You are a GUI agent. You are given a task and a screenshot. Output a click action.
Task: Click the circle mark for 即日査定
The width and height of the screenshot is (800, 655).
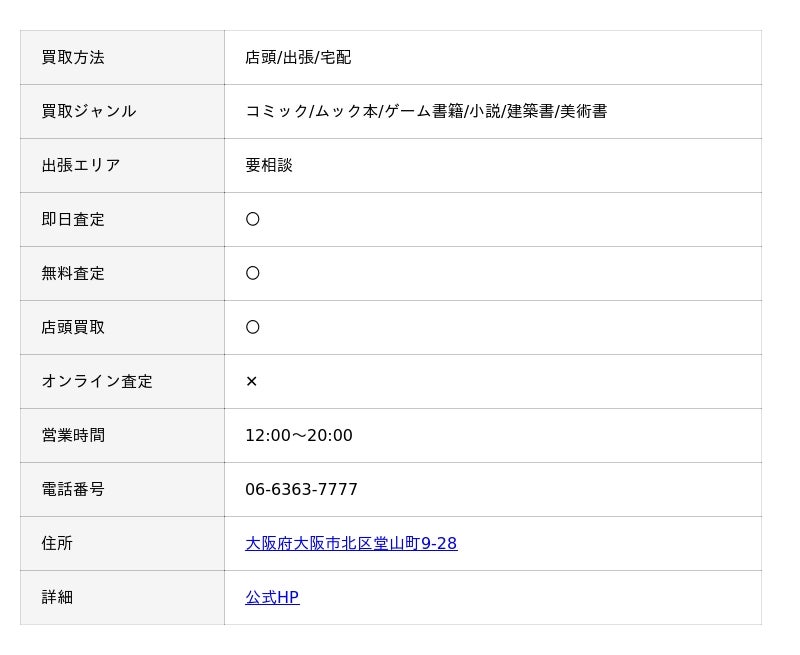253,219
